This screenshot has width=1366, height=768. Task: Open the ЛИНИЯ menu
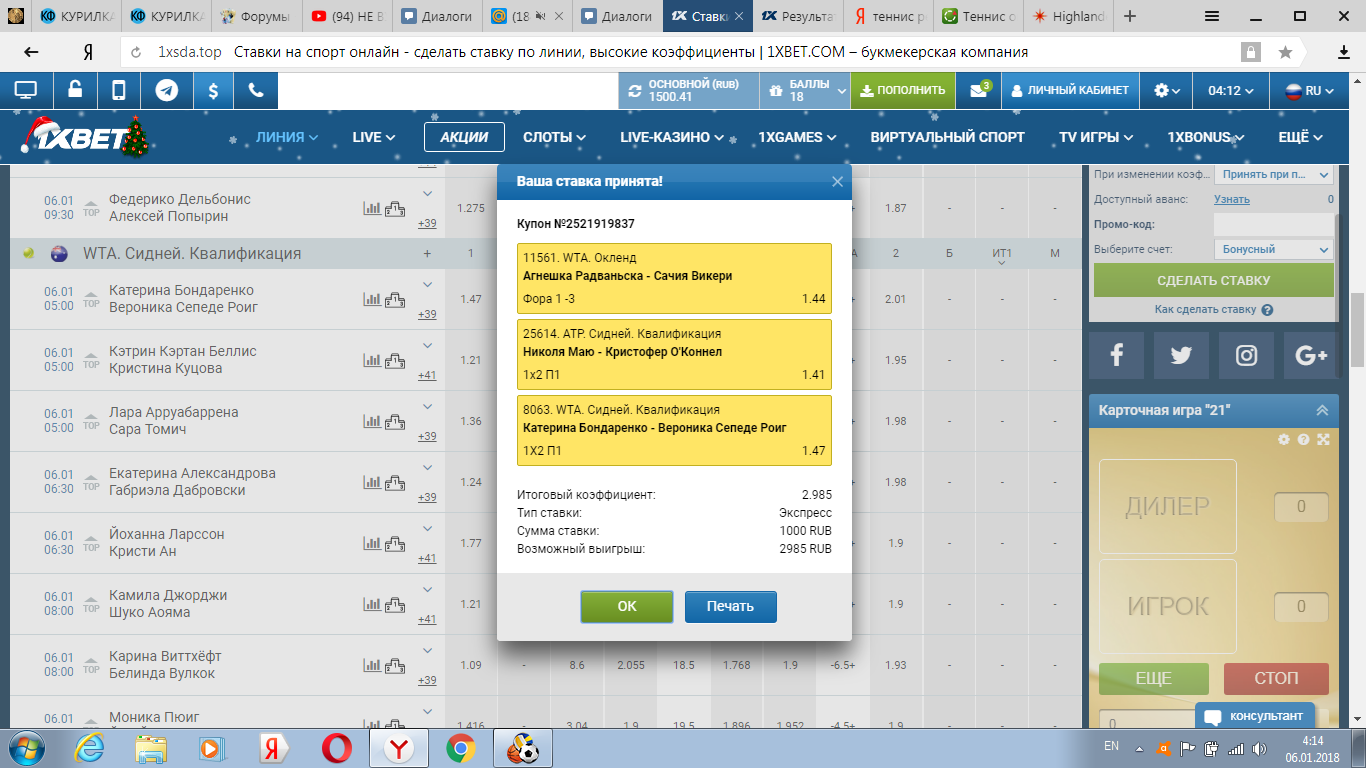tap(287, 137)
